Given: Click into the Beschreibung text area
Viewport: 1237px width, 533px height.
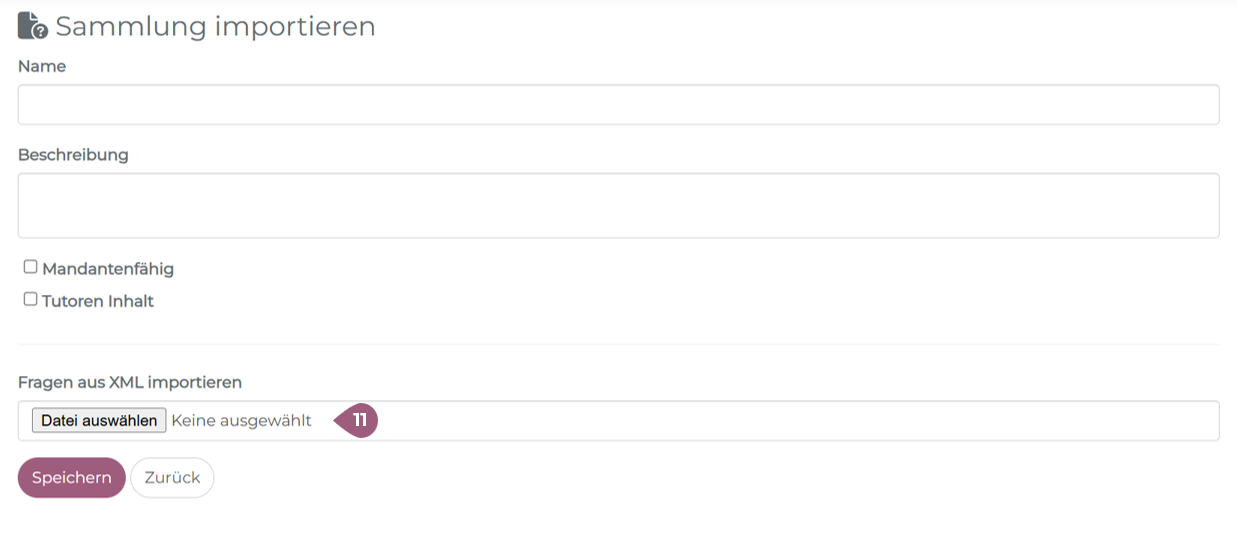Looking at the screenshot, I should [x=618, y=206].
